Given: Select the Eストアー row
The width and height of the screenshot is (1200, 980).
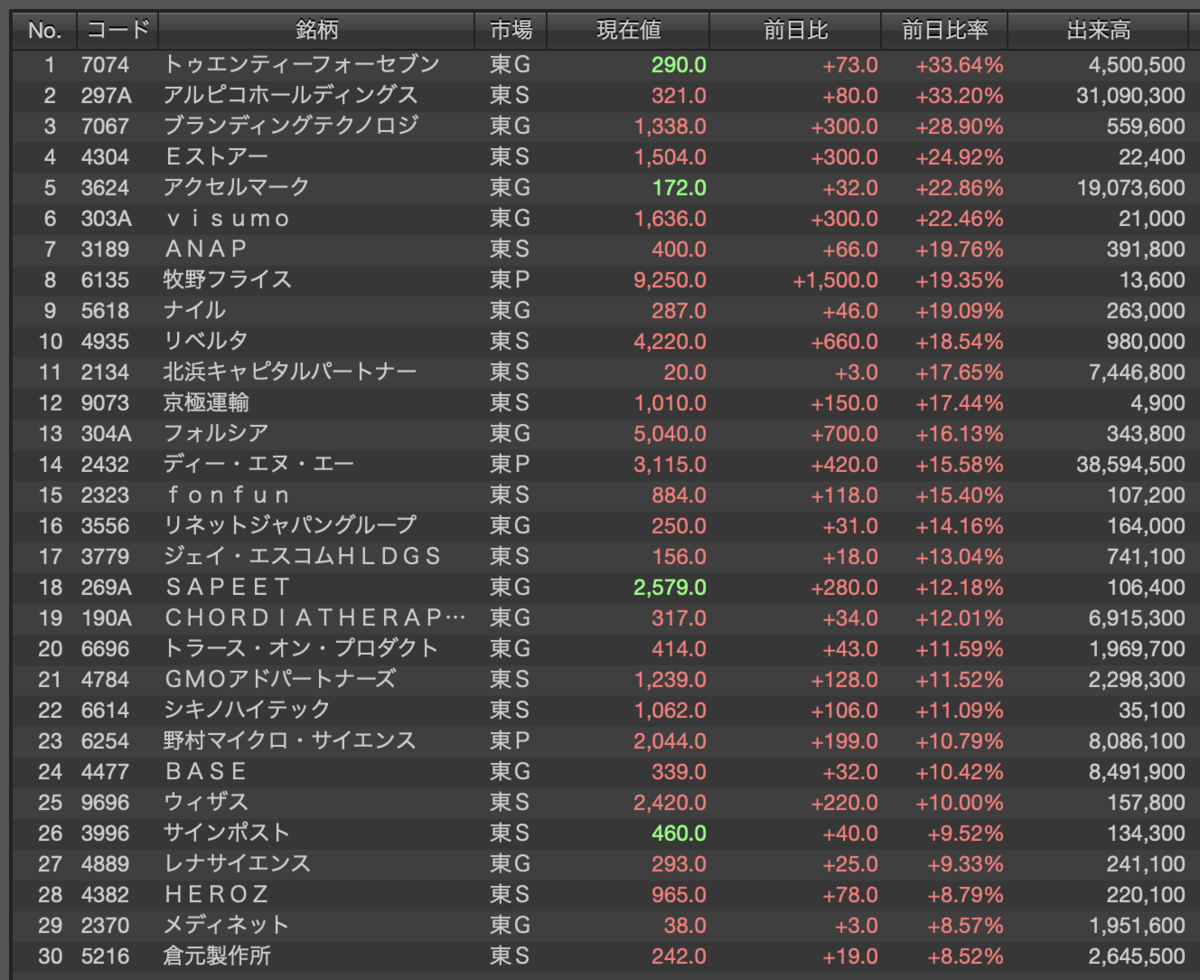Looking at the screenshot, I should (600, 157).
